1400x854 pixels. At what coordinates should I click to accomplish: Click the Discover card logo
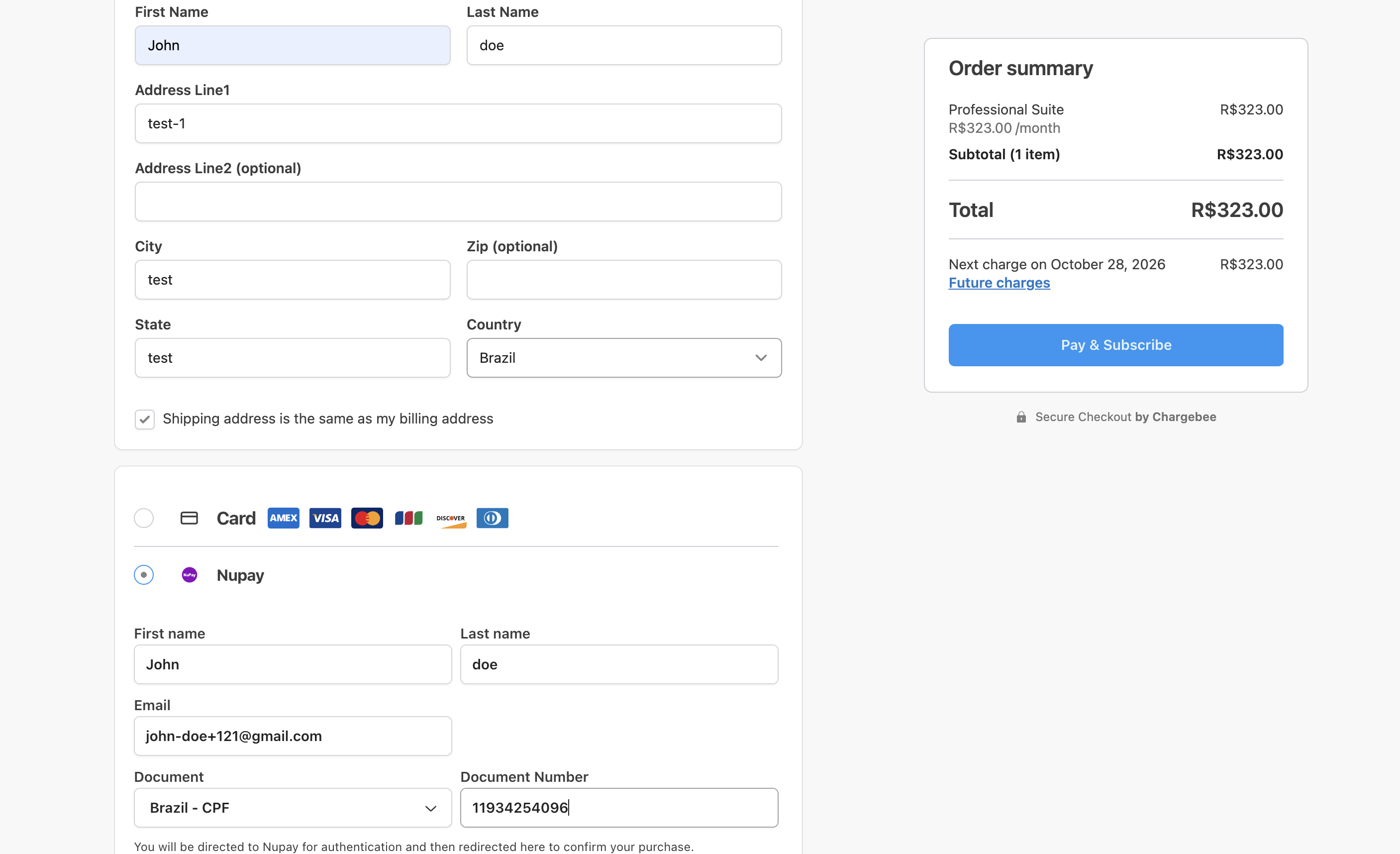451,519
